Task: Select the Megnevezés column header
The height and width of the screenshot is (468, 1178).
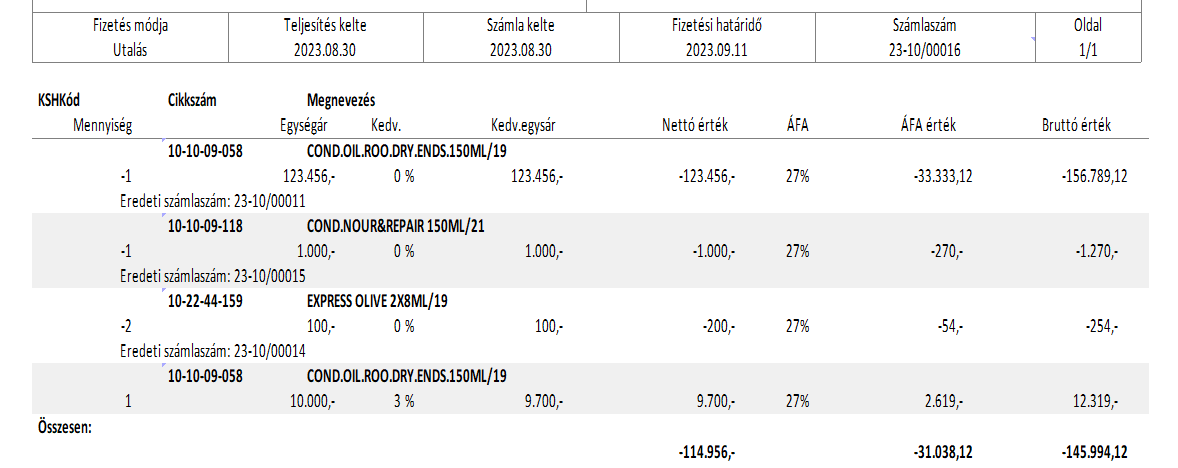Action: click(x=341, y=100)
